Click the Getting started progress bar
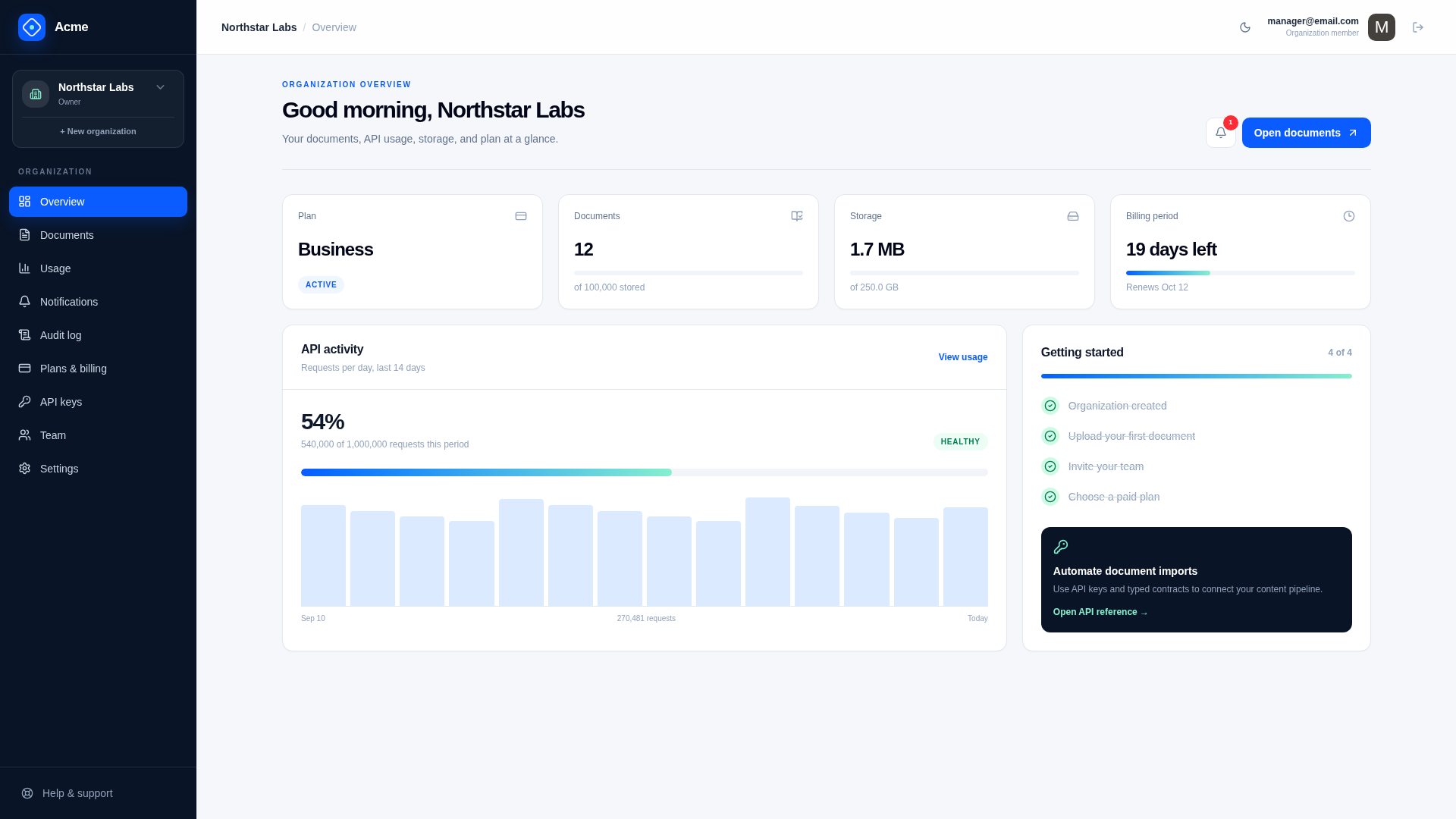1456x819 pixels. (1196, 376)
